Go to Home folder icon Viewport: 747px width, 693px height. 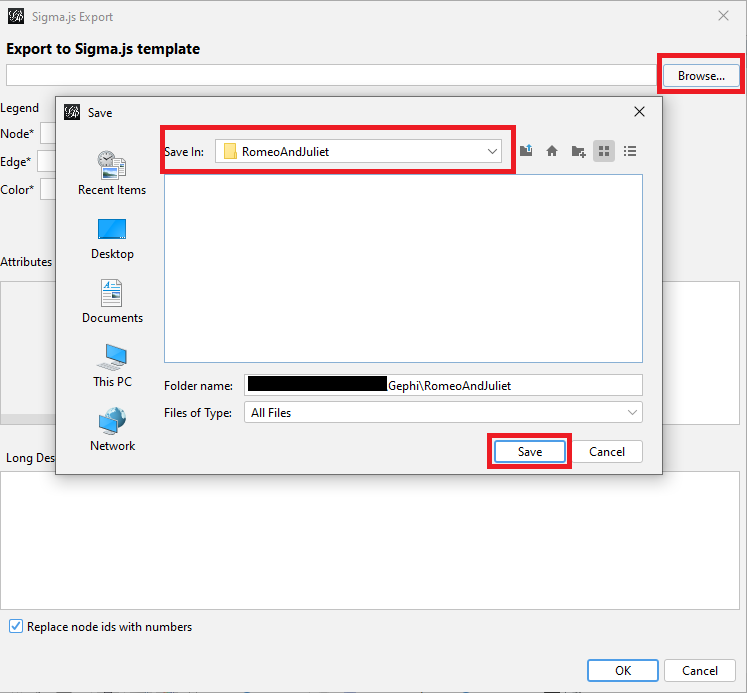pos(552,151)
